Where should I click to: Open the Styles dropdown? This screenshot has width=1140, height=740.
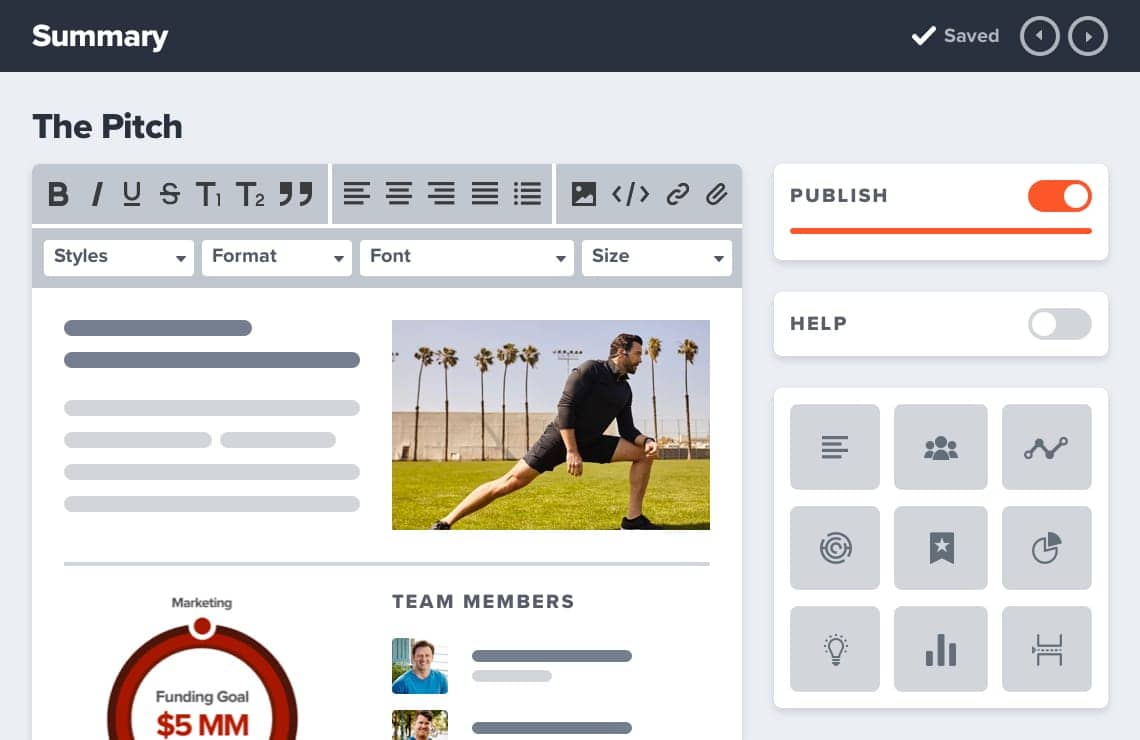(x=118, y=257)
